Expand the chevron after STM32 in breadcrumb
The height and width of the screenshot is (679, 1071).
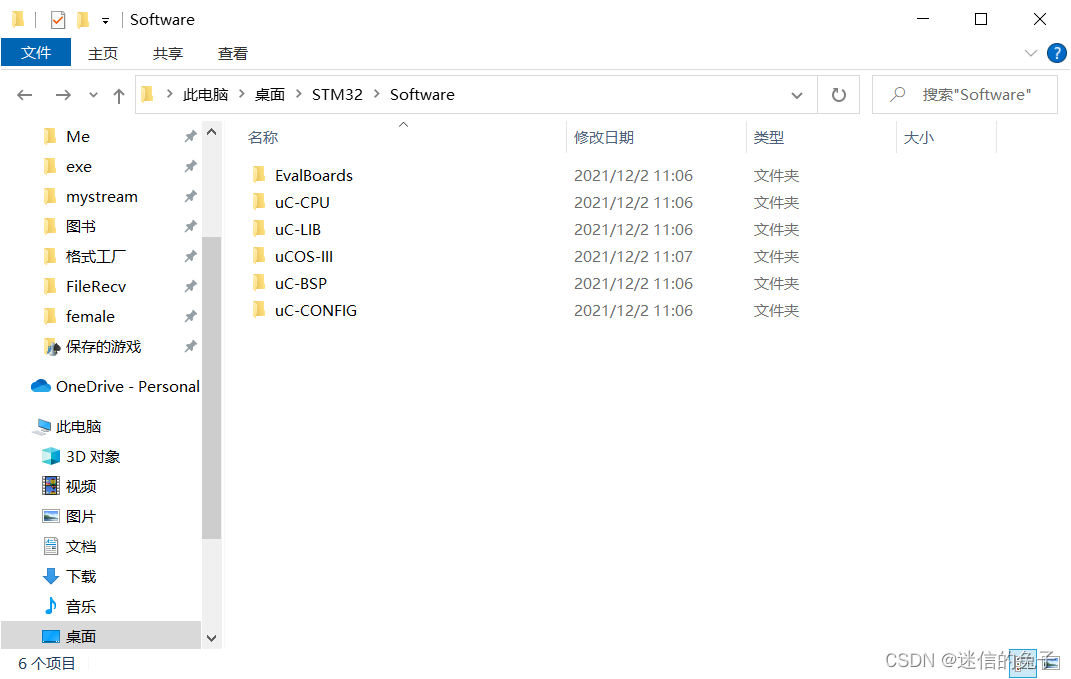[376, 94]
